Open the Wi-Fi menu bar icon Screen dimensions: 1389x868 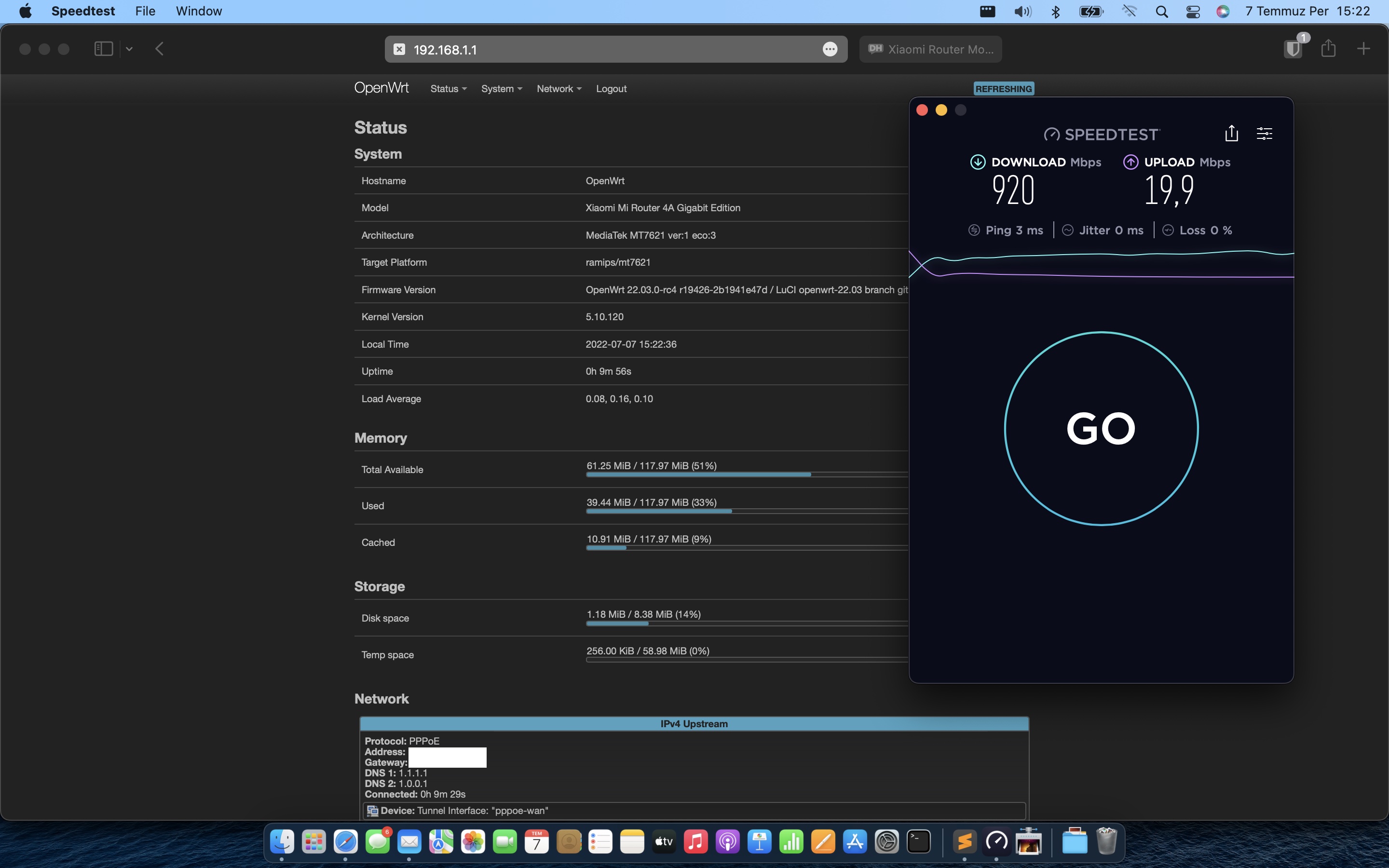tap(1129, 12)
